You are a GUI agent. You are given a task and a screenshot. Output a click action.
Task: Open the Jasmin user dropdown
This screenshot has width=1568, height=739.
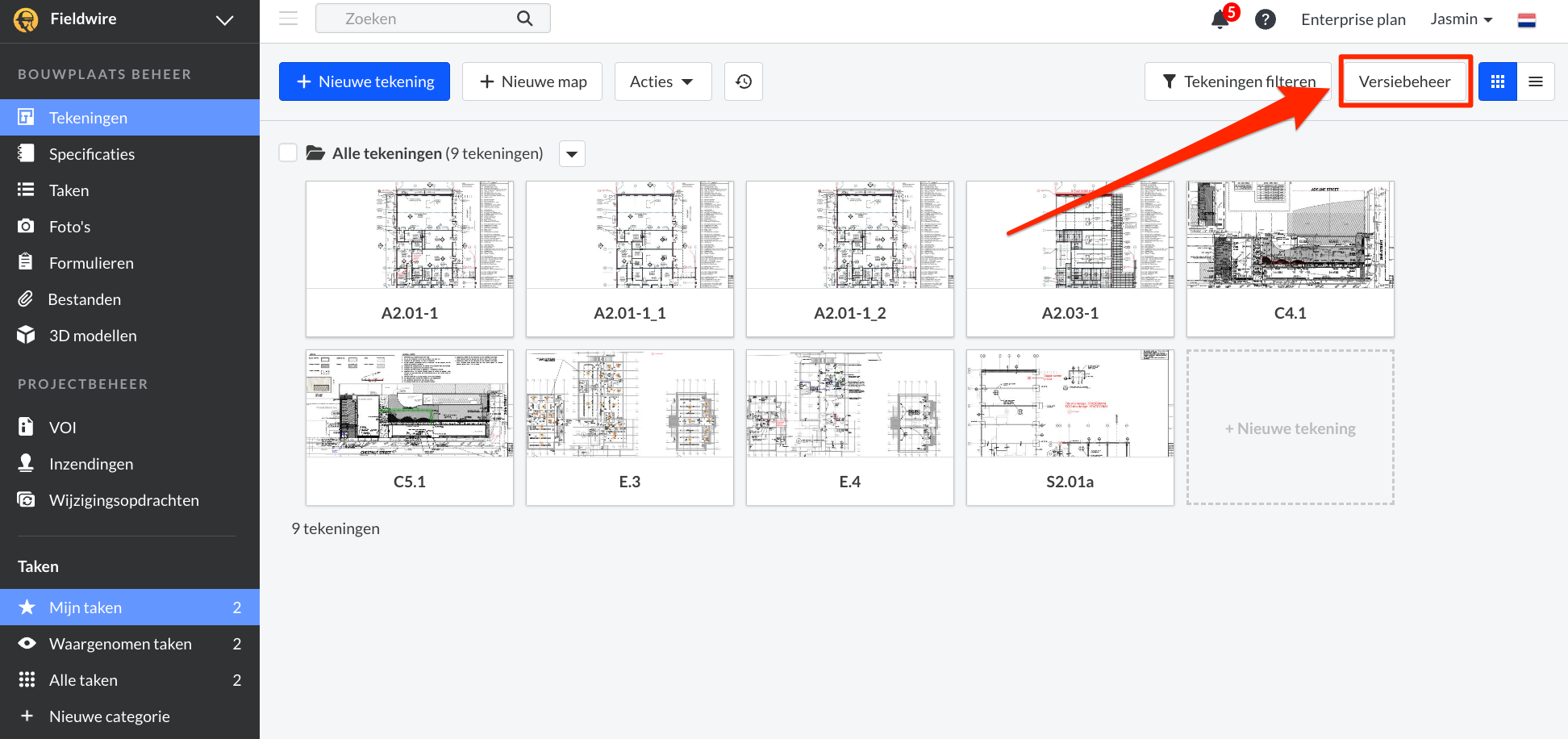coord(1462,19)
